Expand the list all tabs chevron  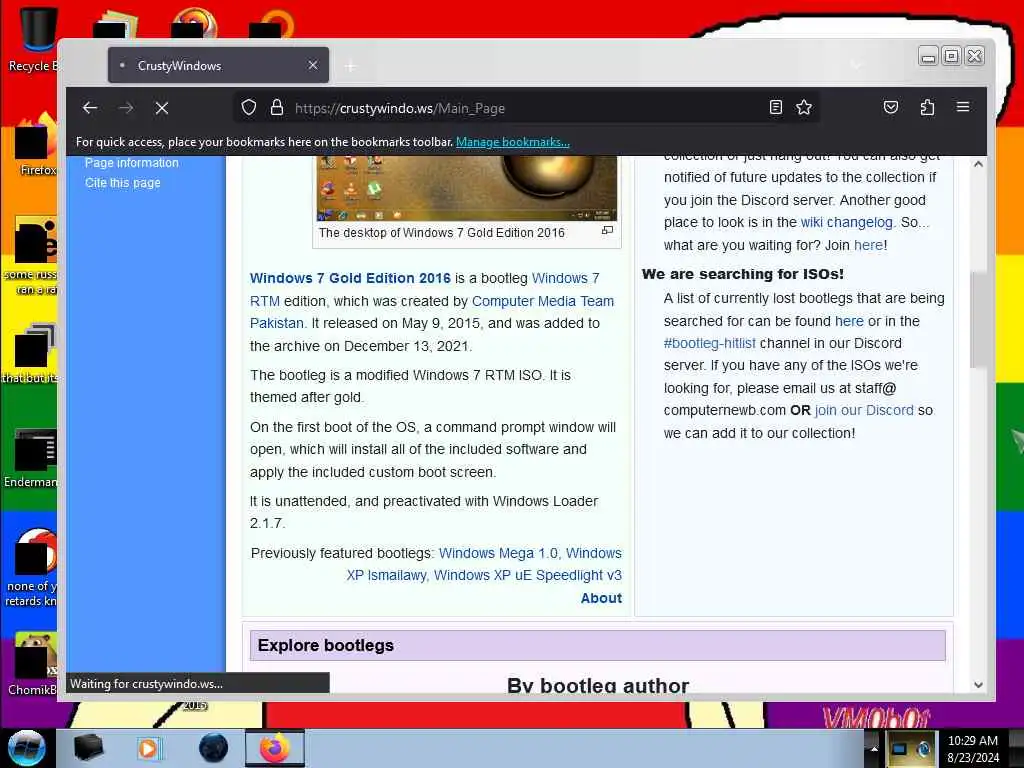(x=856, y=65)
